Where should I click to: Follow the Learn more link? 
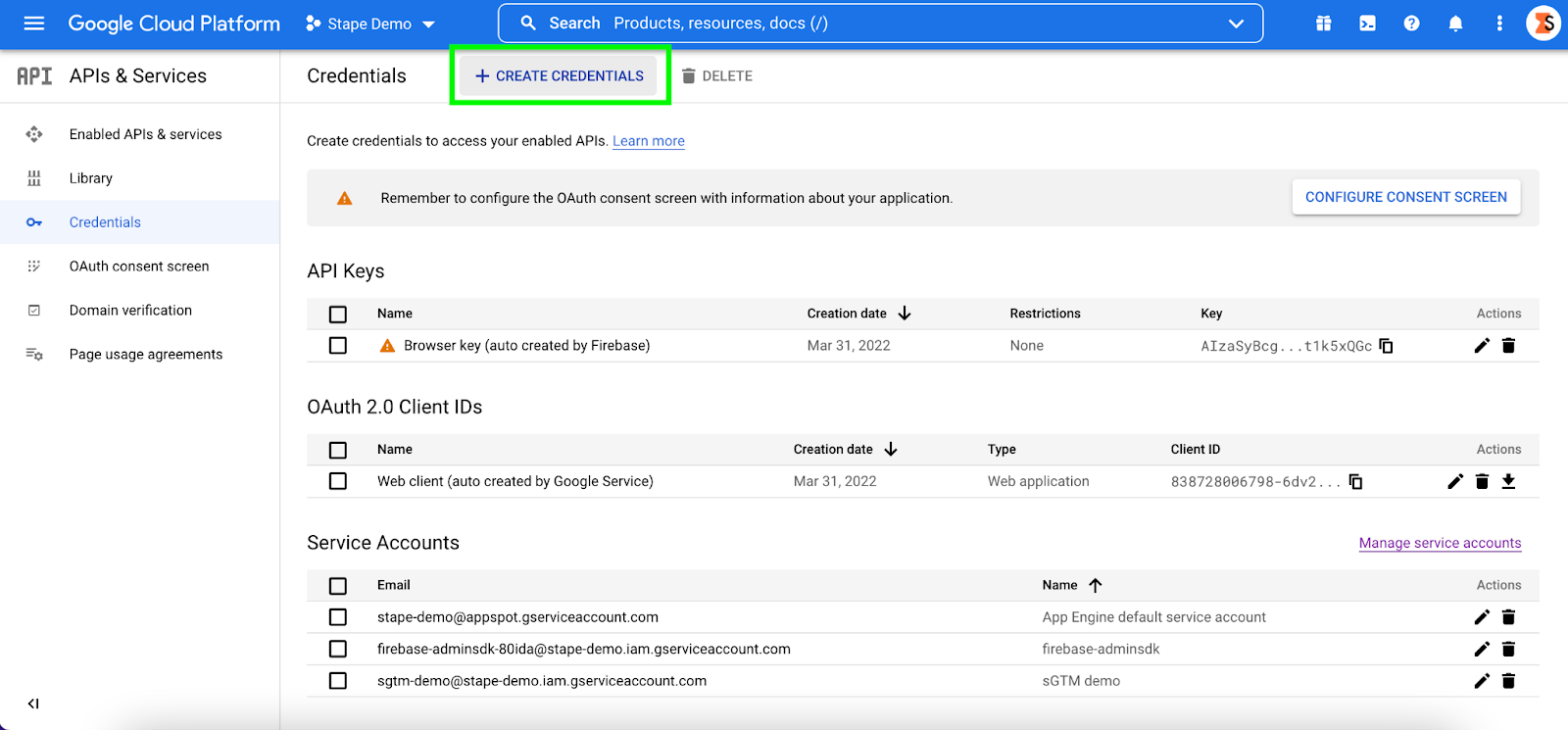pos(649,141)
